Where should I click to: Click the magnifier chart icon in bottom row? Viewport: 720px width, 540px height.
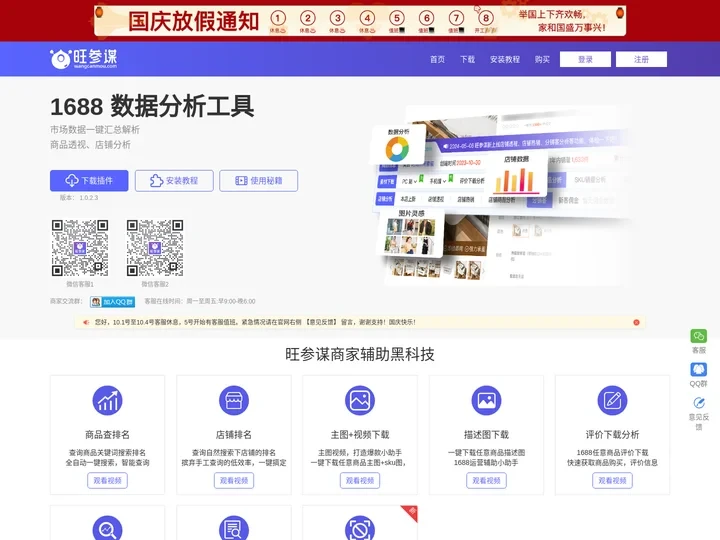107,529
